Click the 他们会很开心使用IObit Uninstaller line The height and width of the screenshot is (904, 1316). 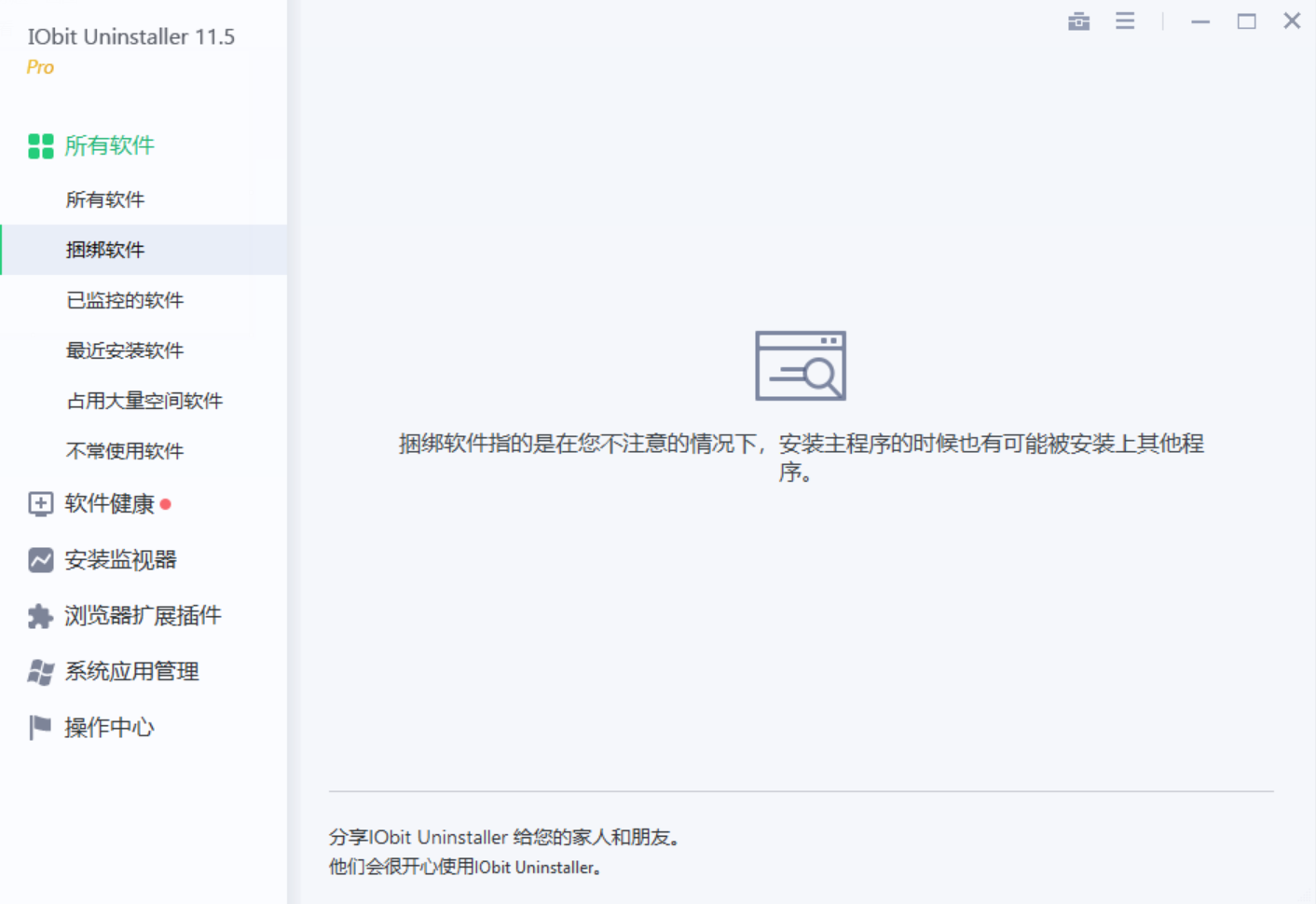465,867
